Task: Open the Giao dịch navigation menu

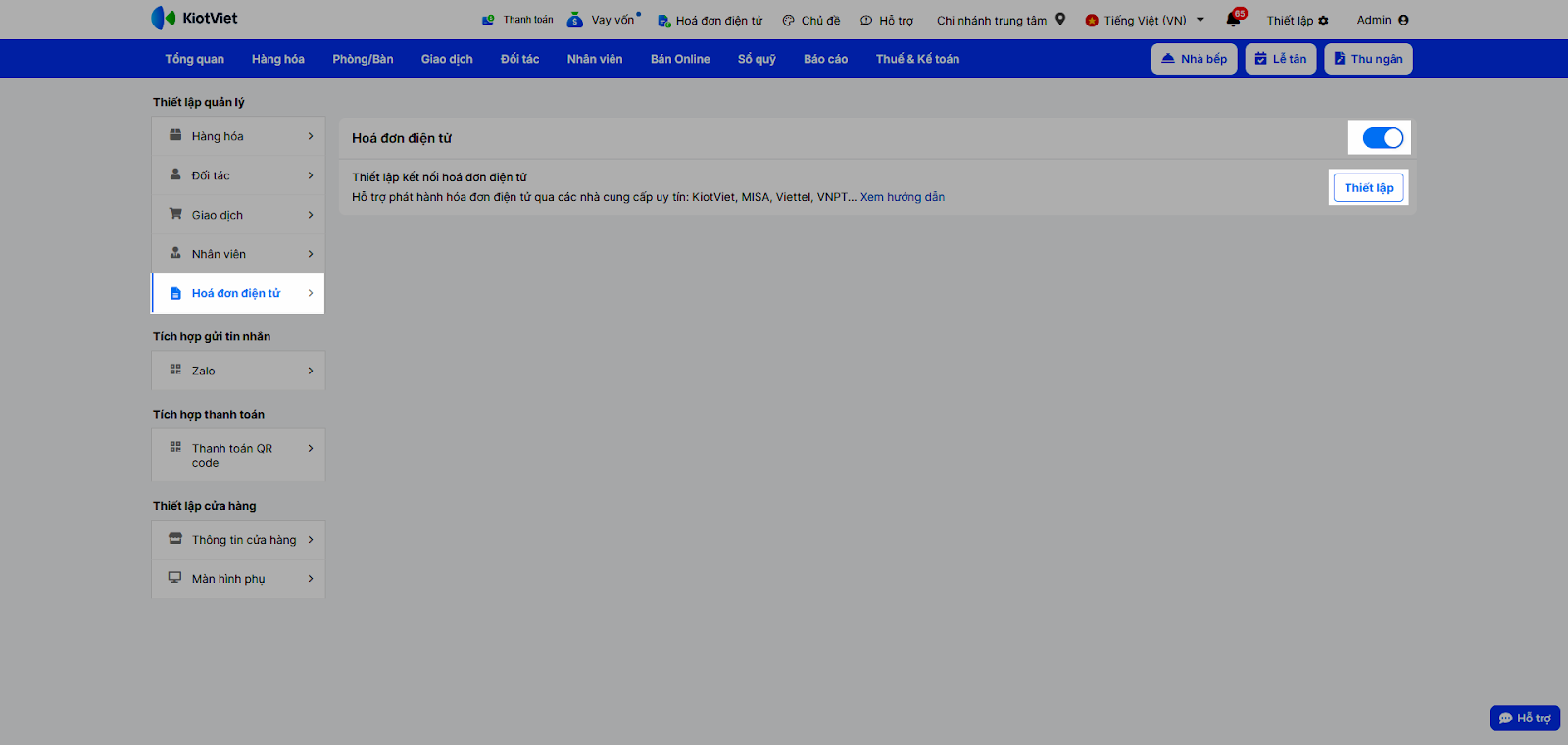Action: [447, 59]
